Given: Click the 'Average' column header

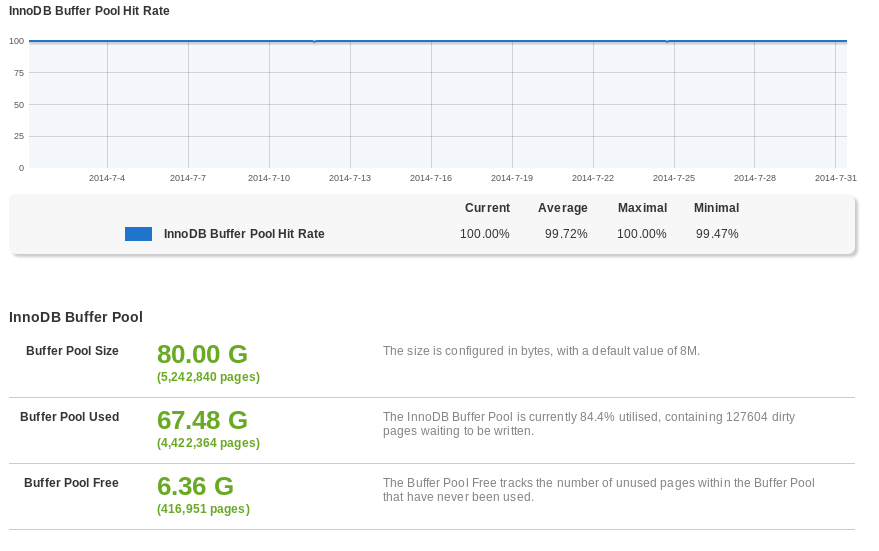Looking at the screenshot, I should 563,208.
